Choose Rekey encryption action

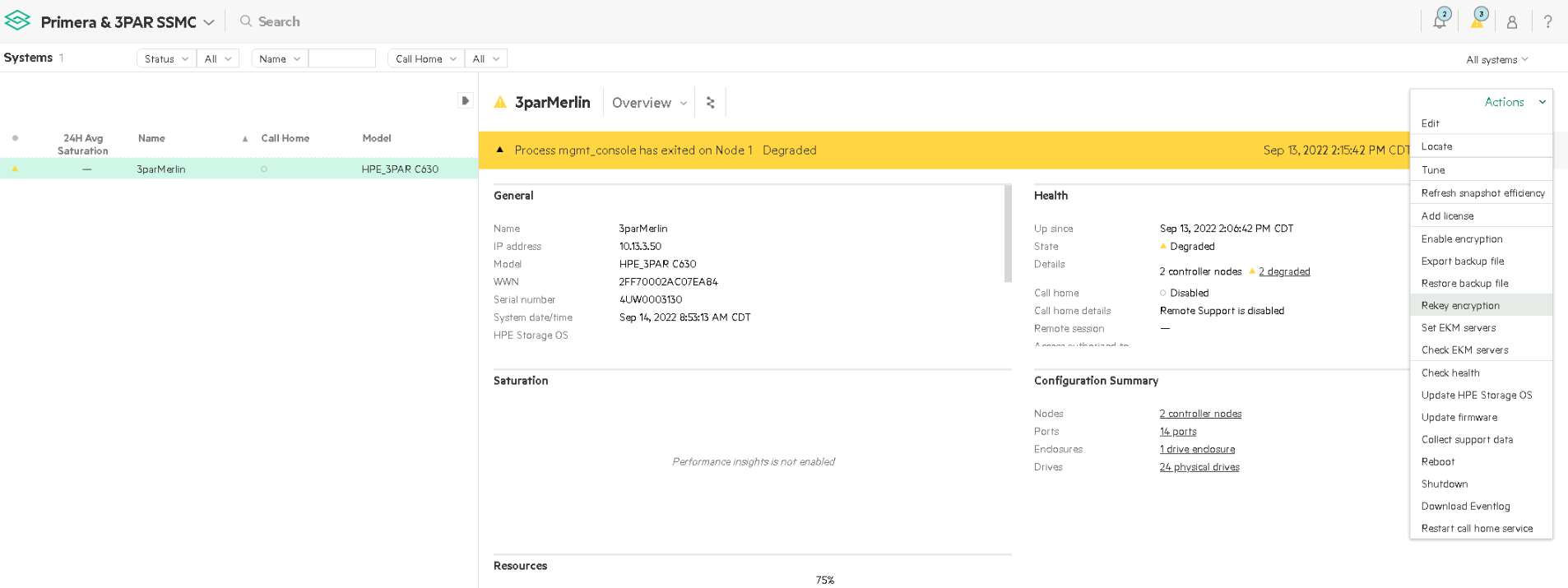[1481, 305]
